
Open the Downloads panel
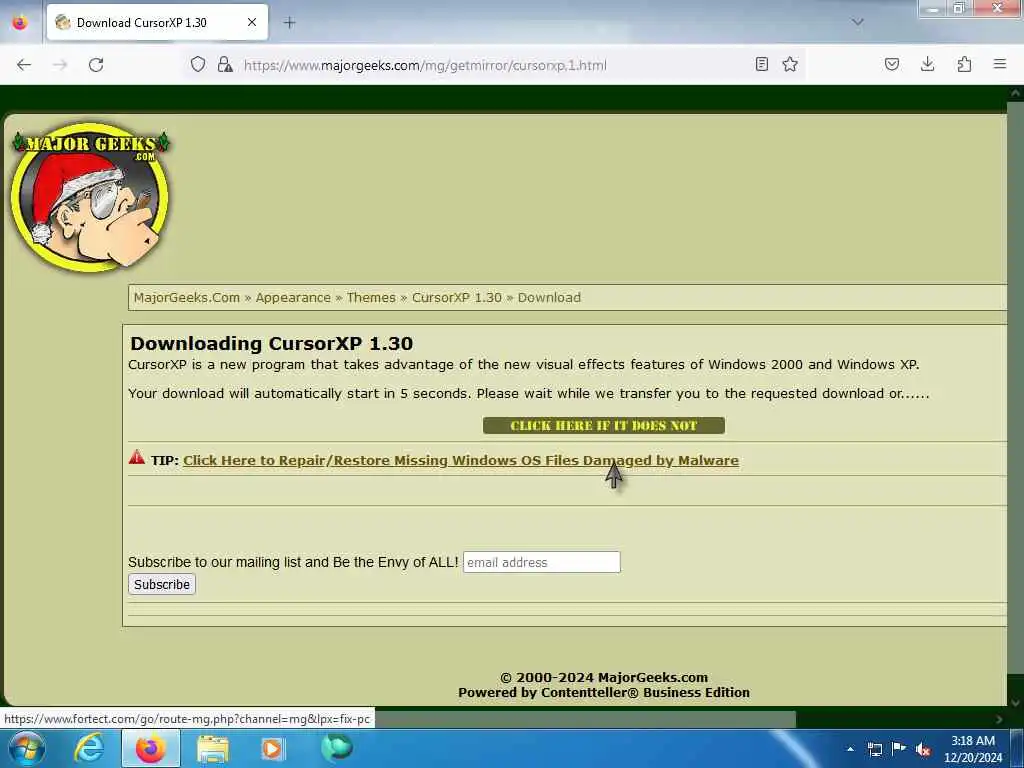click(927, 64)
